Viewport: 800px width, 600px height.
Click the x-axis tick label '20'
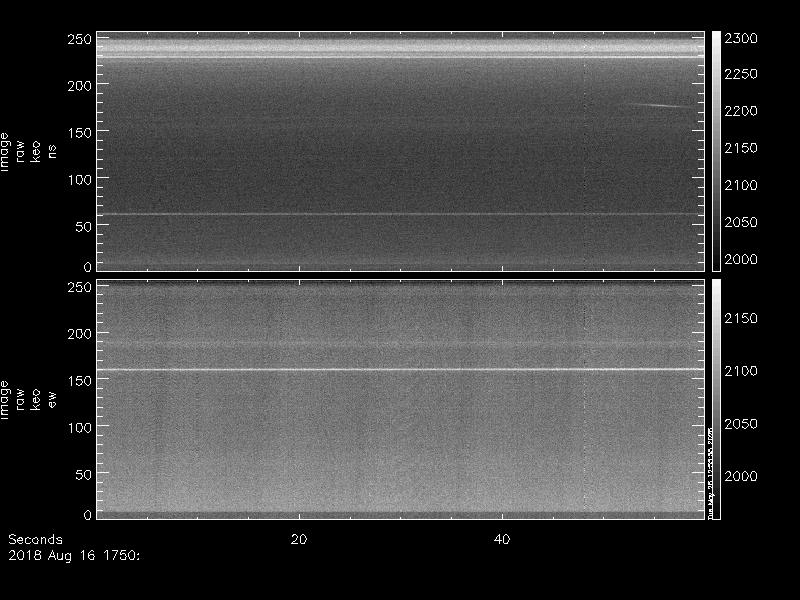[299, 539]
